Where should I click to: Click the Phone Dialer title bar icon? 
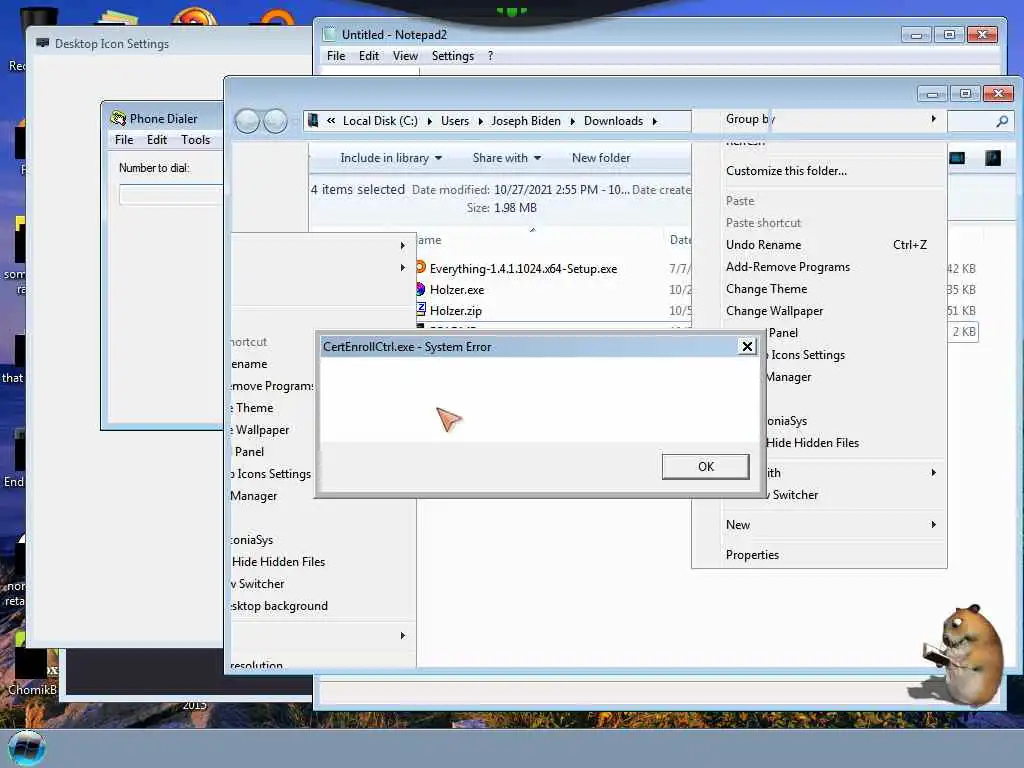[x=118, y=118]
